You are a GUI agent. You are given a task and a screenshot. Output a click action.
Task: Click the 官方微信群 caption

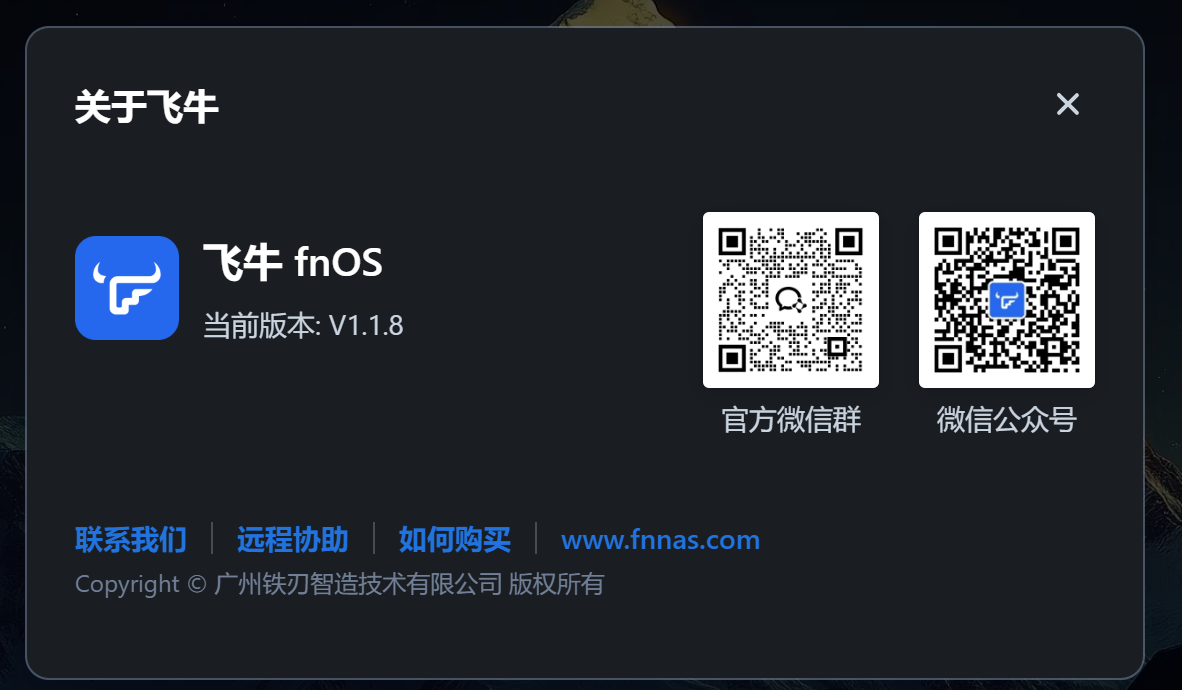point(791,420)
